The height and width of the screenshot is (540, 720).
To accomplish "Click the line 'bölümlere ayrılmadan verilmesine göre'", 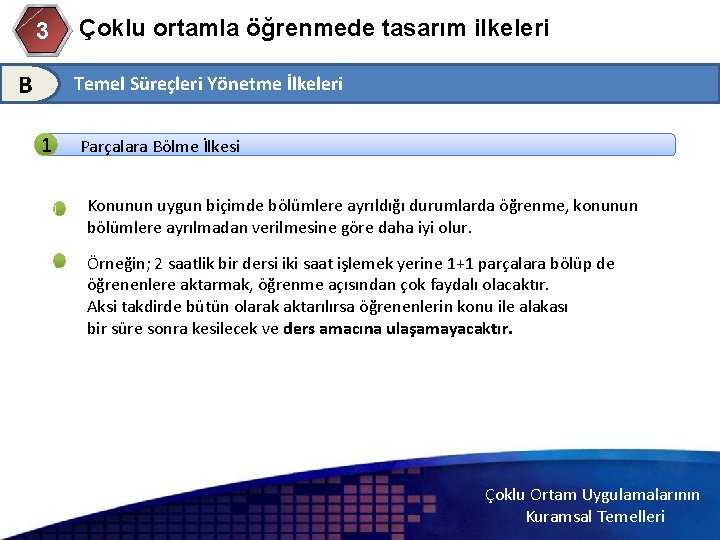I will coord(279,228).
